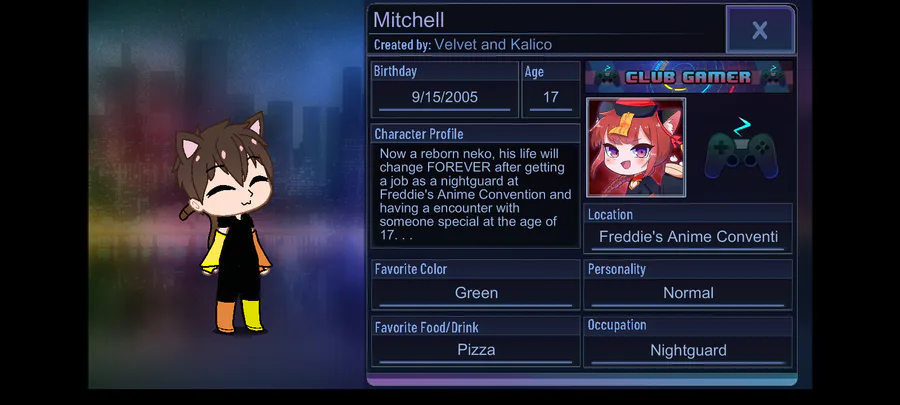Tap the character's yellow and orange boots
The image size is (900, 405).
point(241,316)
